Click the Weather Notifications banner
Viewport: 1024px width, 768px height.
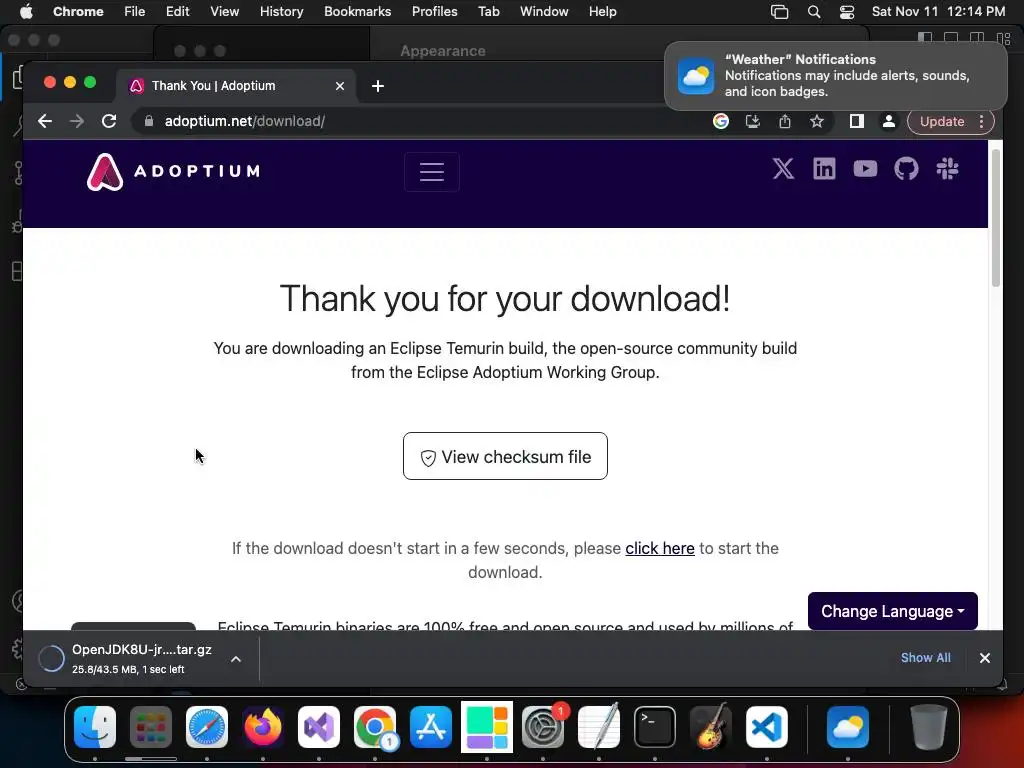click(x=835, y=76)
